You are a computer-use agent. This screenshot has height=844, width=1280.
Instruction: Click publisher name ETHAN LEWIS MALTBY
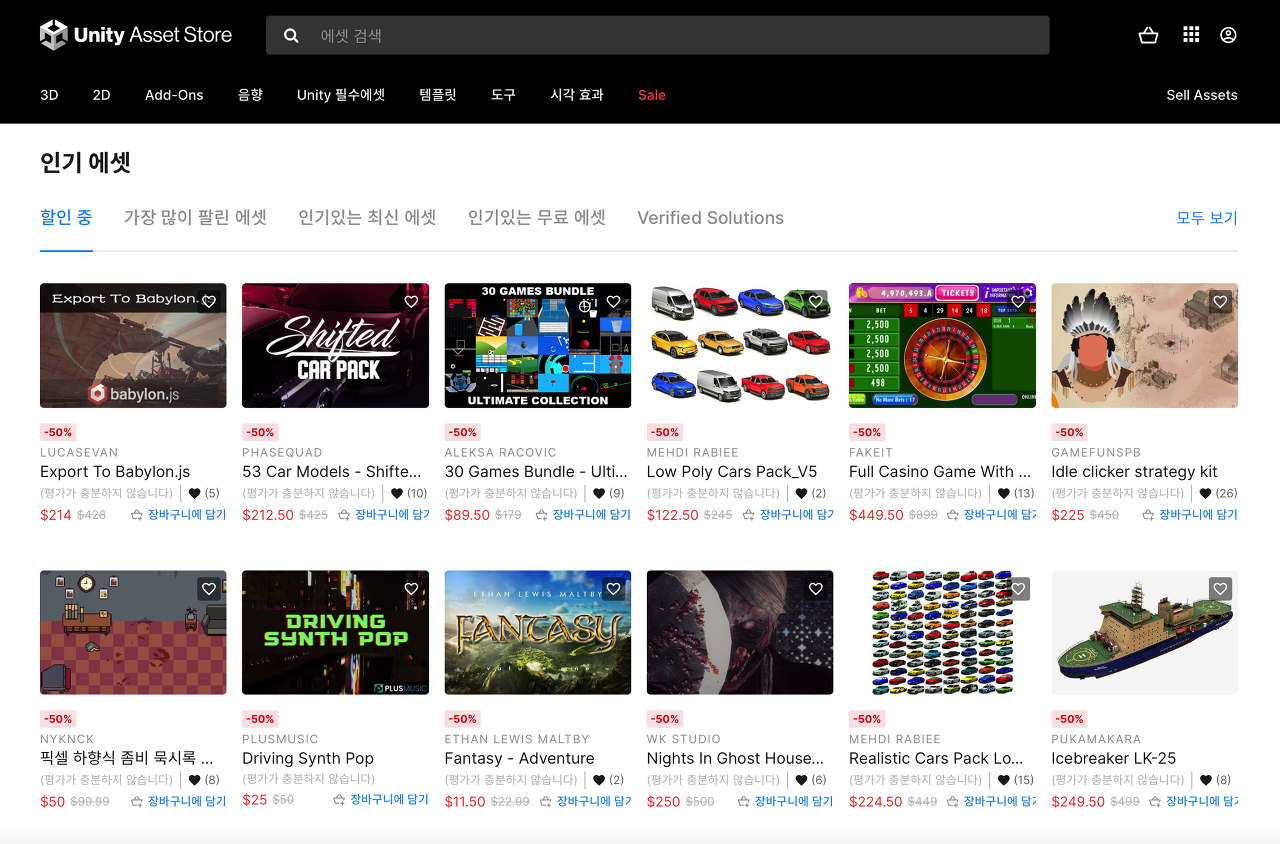pyautogui.click(x=515, y=739)
